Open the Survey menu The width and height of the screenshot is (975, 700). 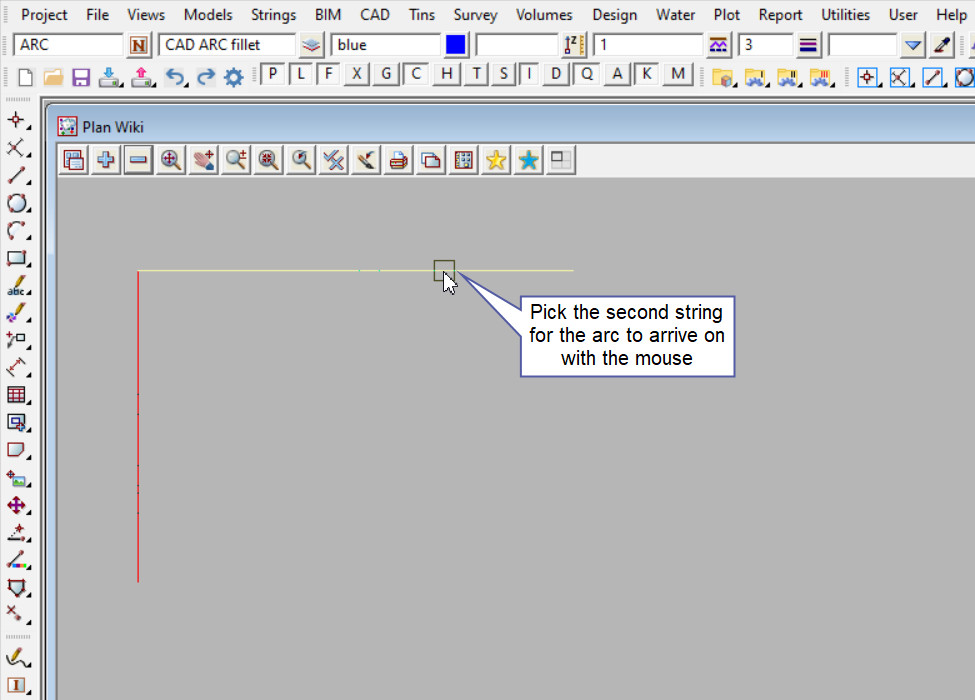475,15
